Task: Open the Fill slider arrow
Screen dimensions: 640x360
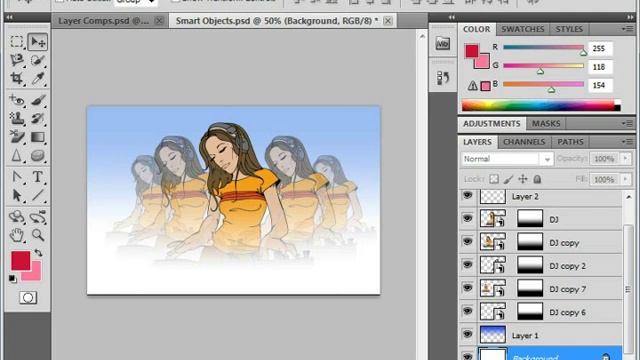Action: (x=625, y=179)
